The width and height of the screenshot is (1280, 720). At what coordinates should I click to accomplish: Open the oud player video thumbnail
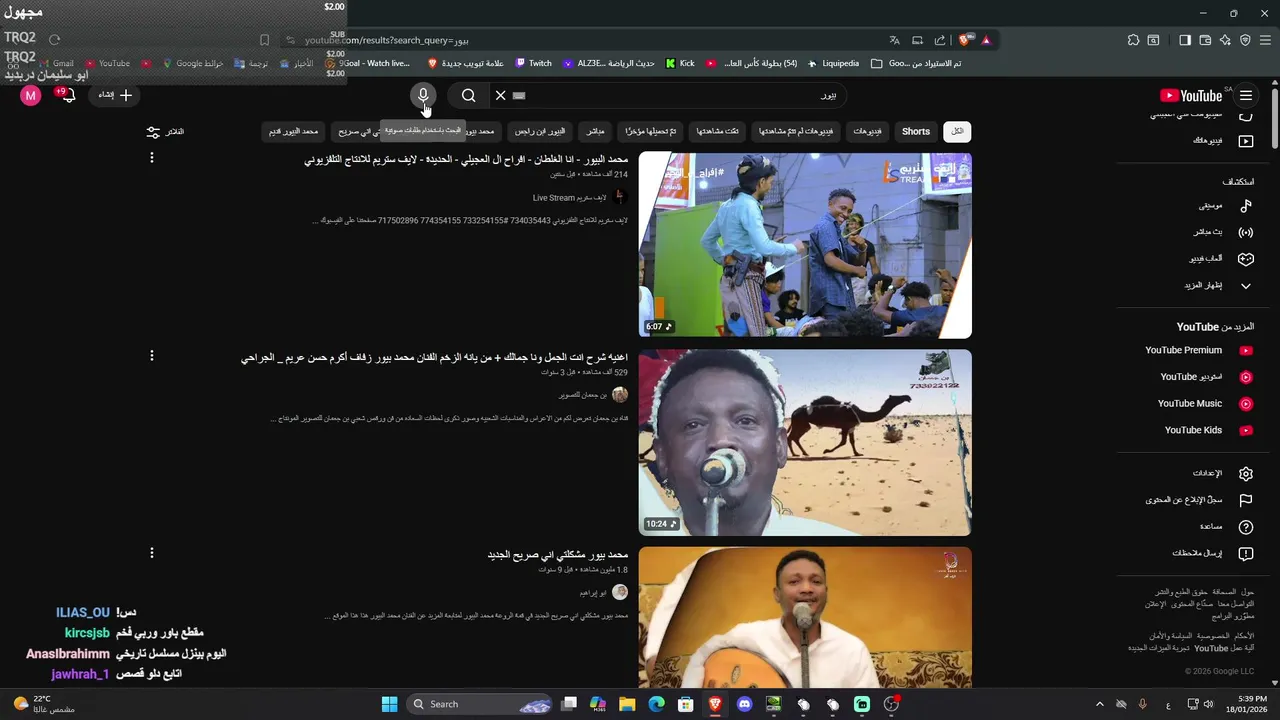(x=805, y=617)
